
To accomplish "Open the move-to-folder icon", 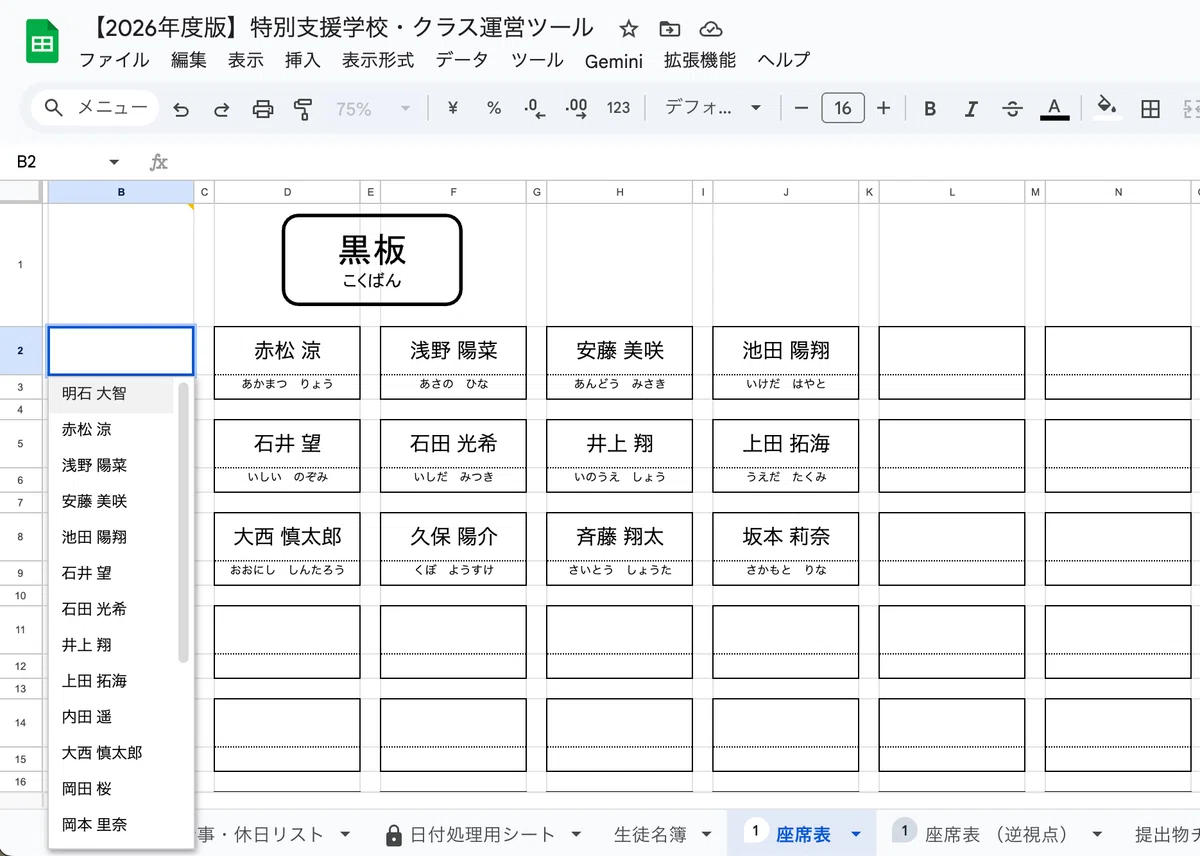I will [x=669, y=29].
